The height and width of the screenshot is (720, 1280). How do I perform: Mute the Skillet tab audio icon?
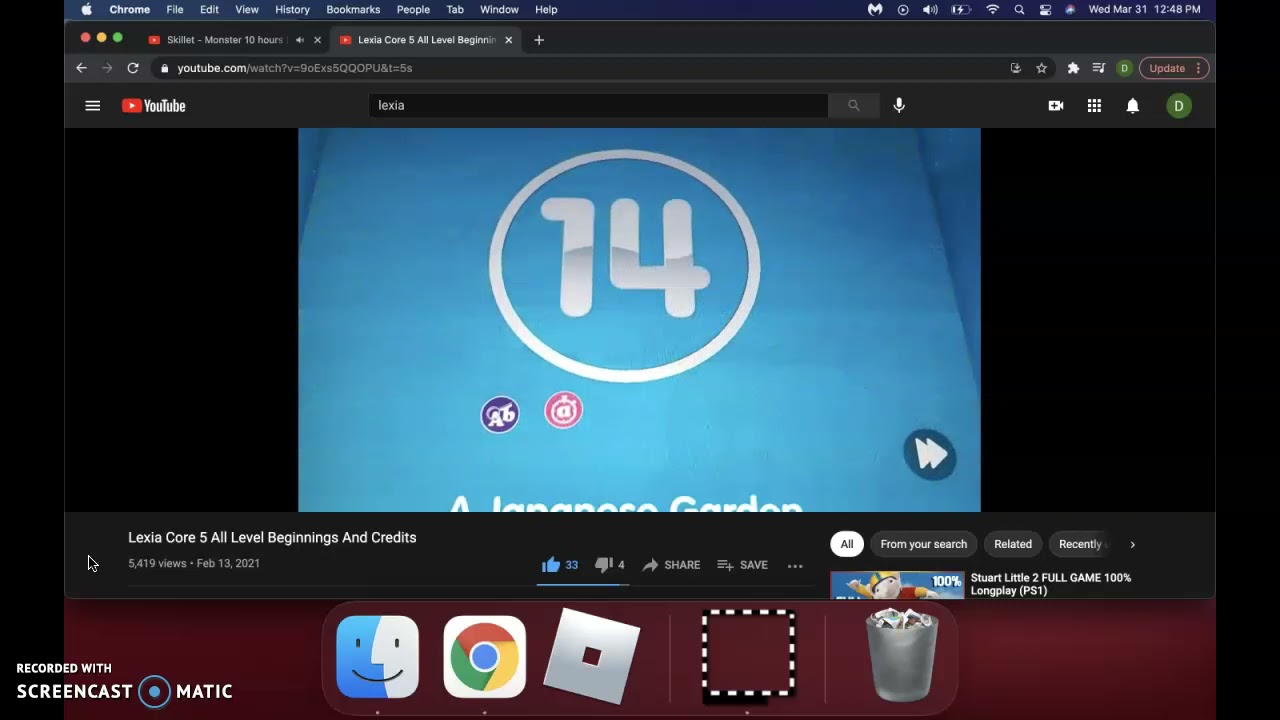tap(300, 40)
